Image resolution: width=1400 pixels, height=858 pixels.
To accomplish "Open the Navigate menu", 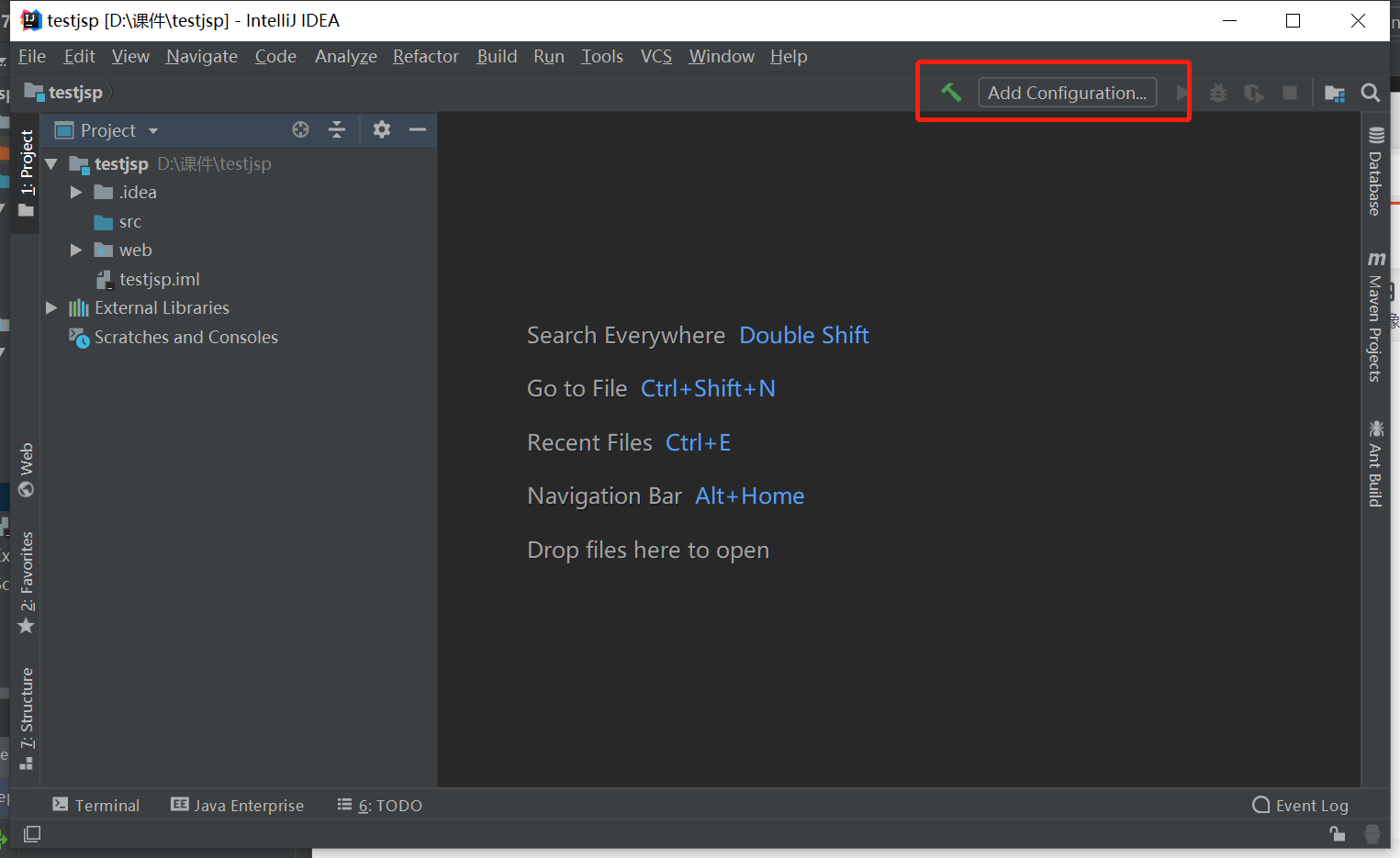I will pos(202,57).
